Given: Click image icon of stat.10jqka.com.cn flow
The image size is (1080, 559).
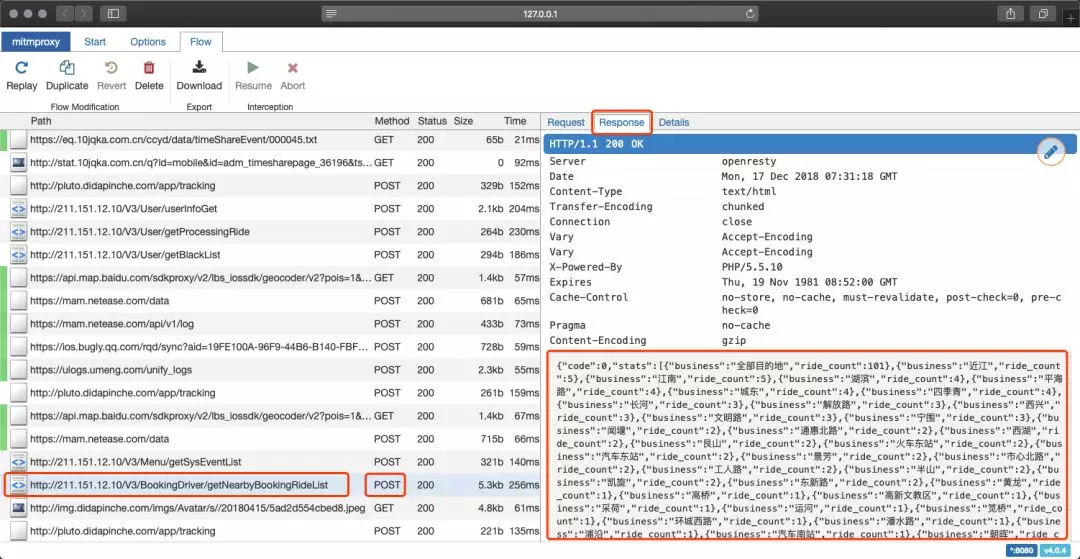Looking at the screenshot, I should click(19, 162).
